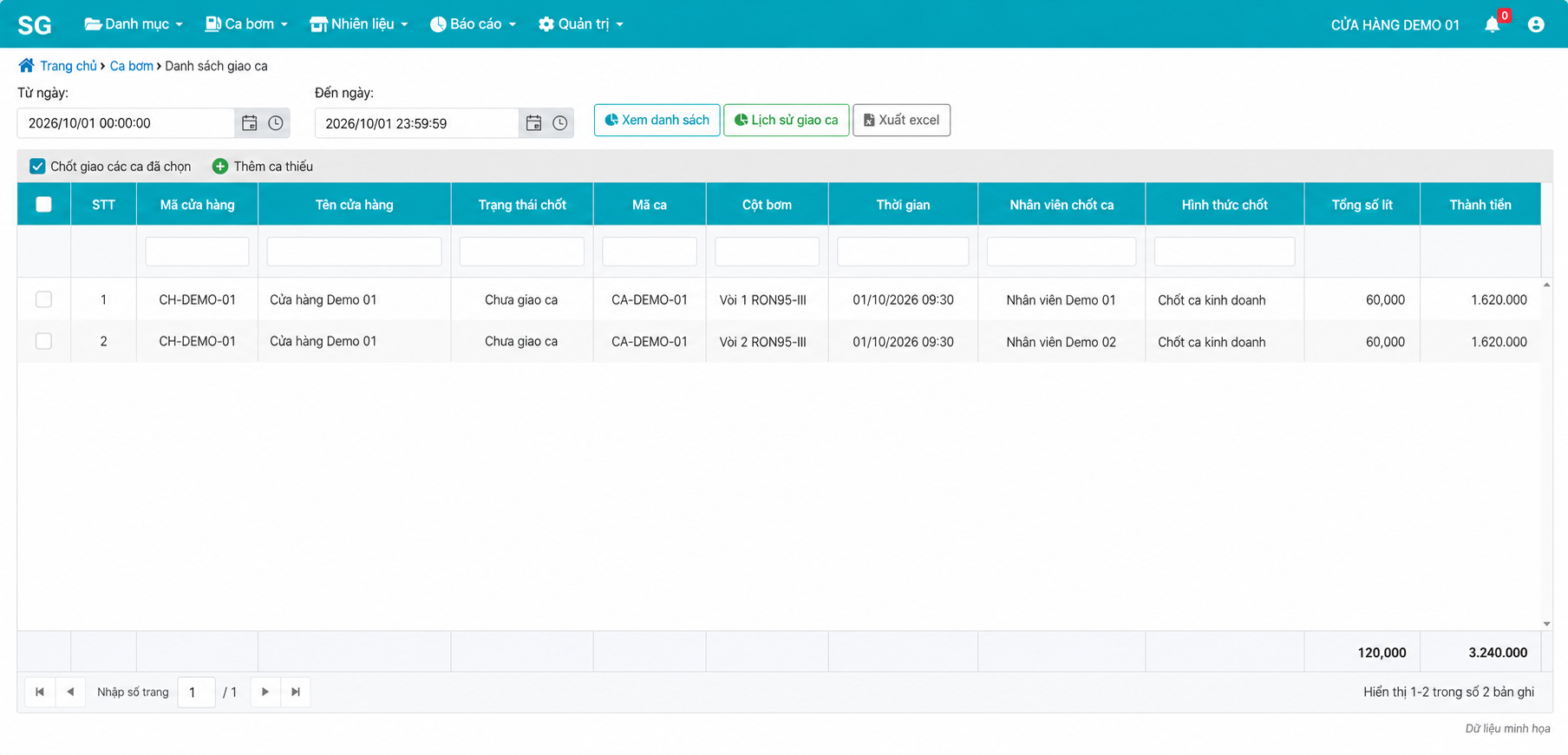Click the Mã cửa hàng filter box

click(x=197, y=252)
